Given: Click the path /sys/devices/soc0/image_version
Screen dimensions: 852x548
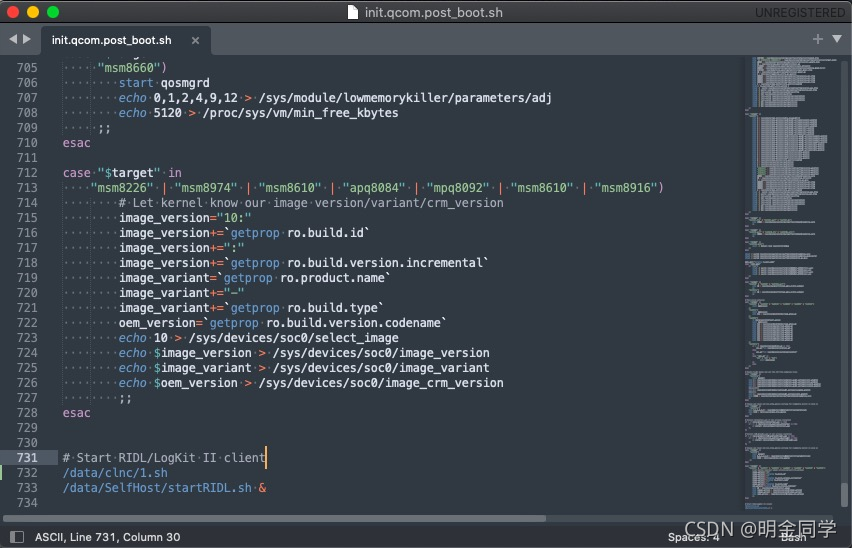Looking at the screenshot, I should (381, 353).
